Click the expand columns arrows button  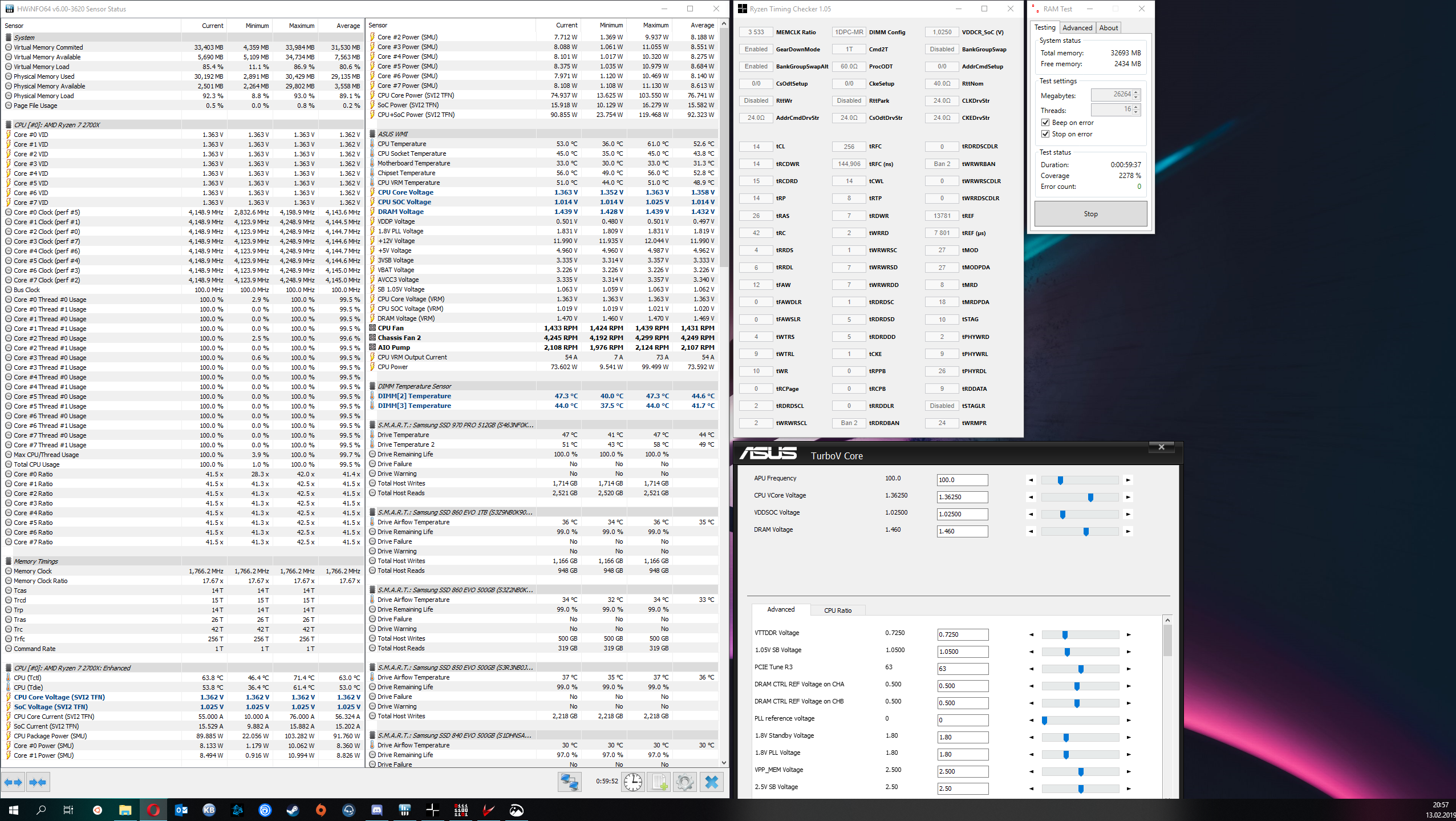pyautogui.click(x=14, y=782)
